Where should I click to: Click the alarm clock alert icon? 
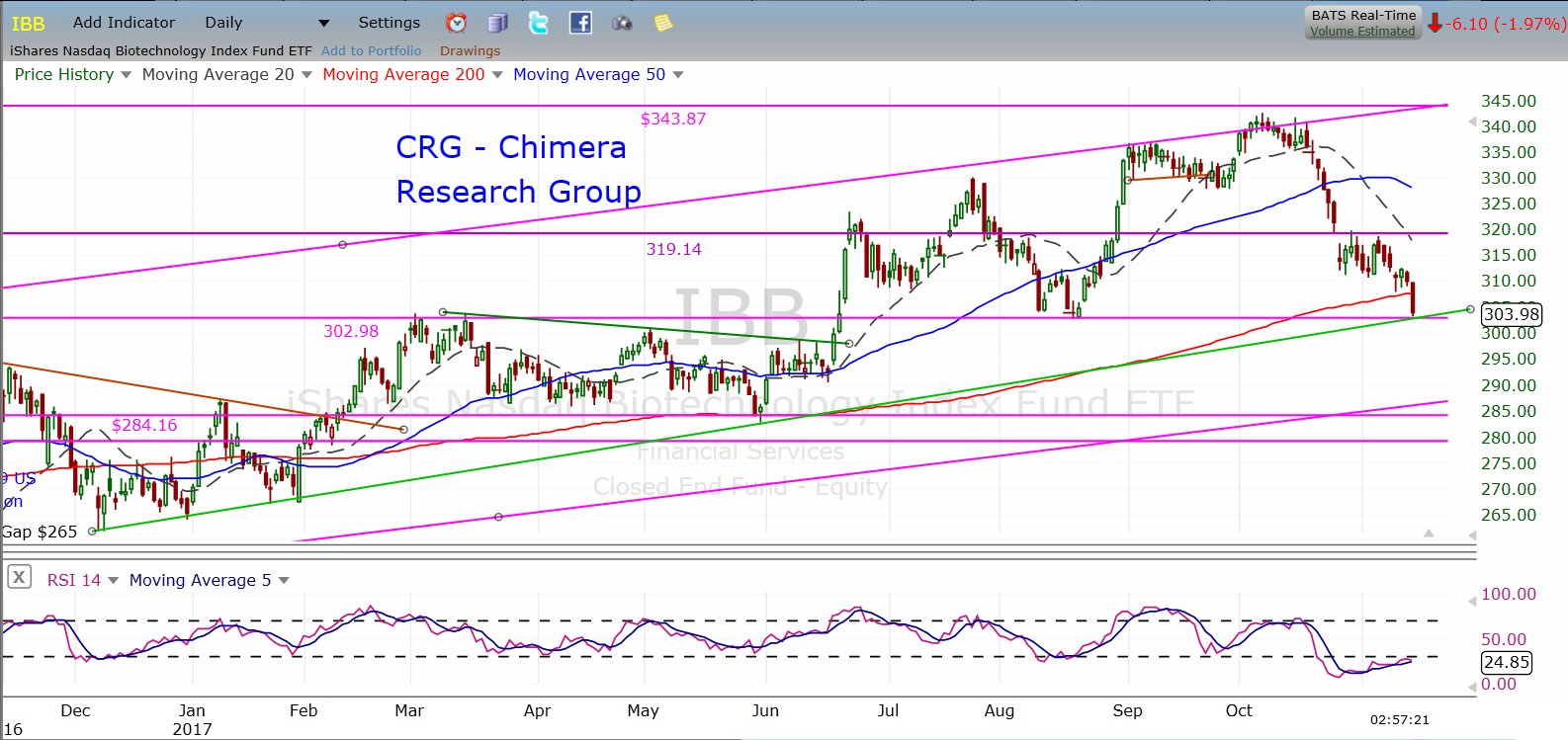pyautogui.click(x=456, y=22)
